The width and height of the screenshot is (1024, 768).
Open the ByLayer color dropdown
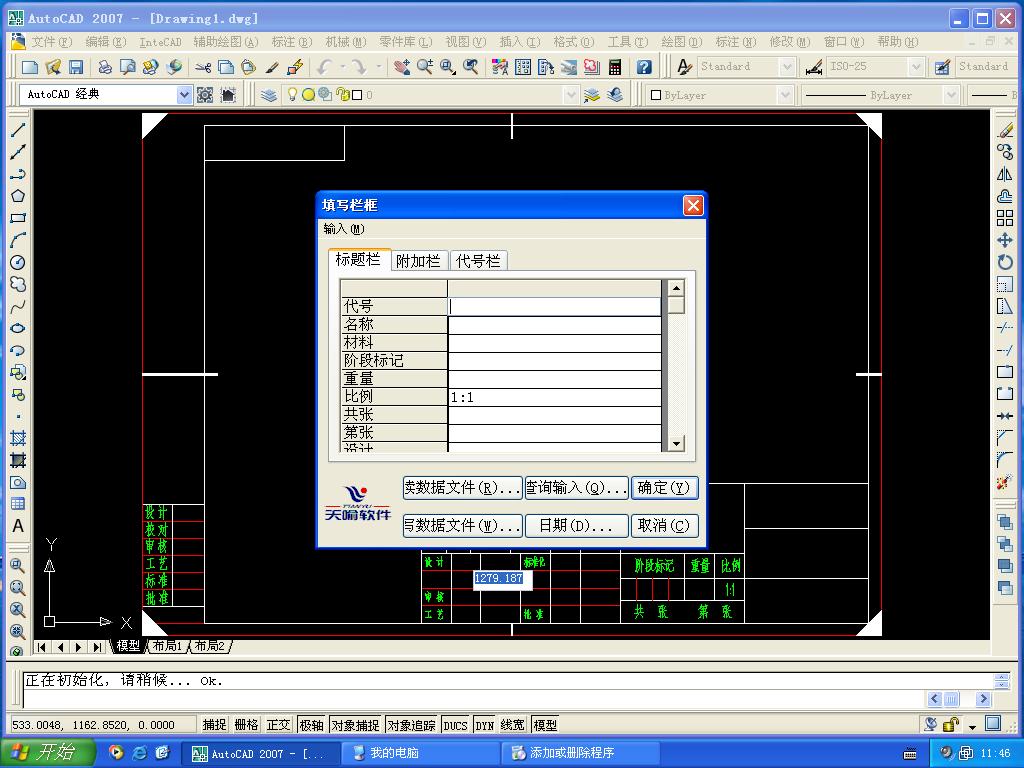[x=784, y=95]
